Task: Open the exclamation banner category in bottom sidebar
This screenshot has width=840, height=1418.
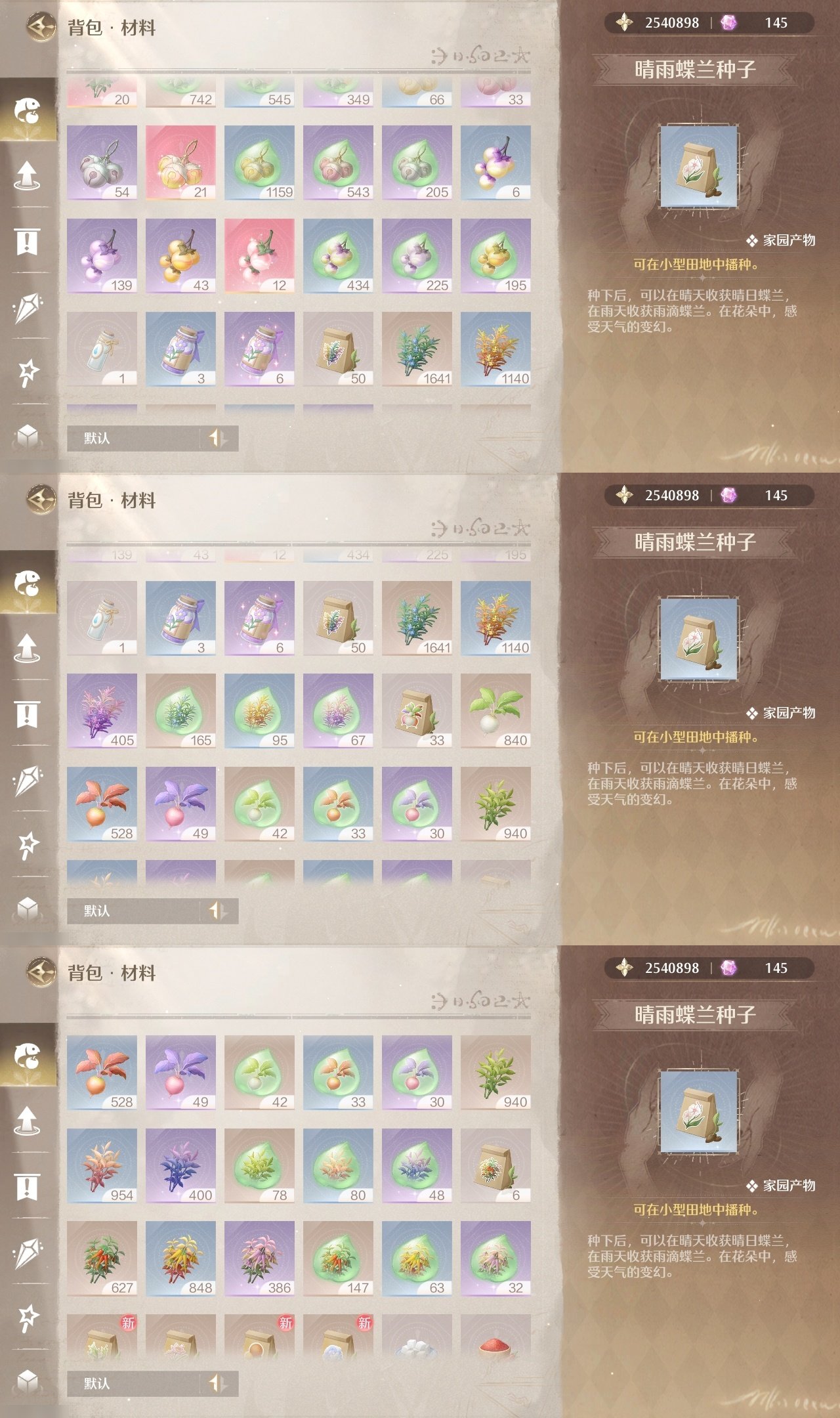Action: 27,1187
